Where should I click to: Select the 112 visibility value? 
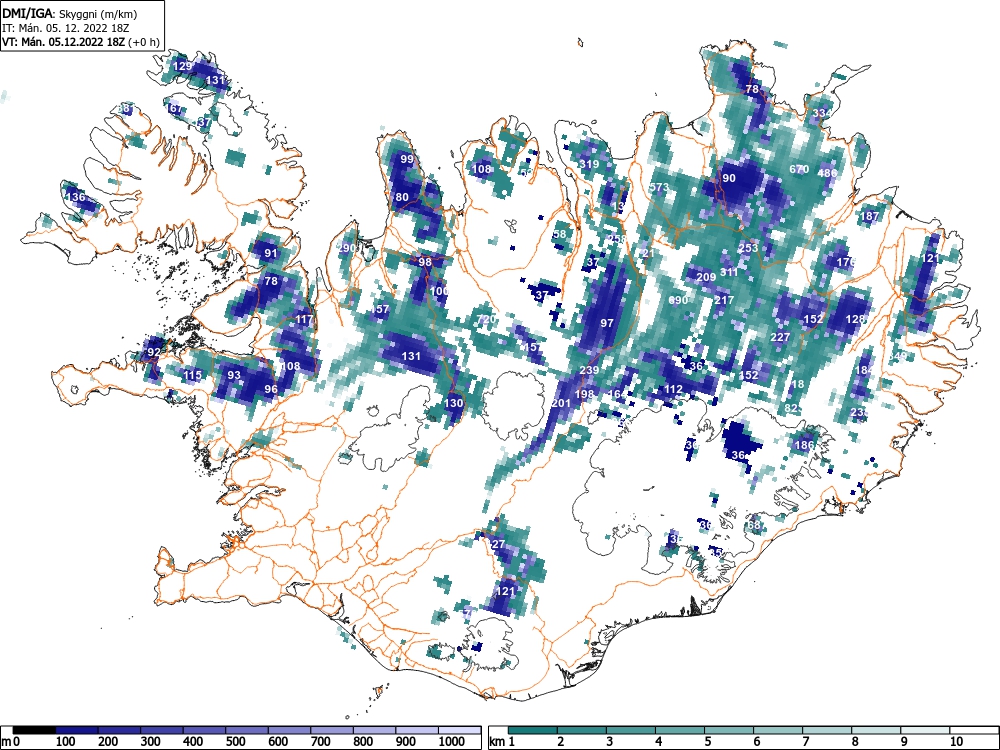click(x=673, y=389)
